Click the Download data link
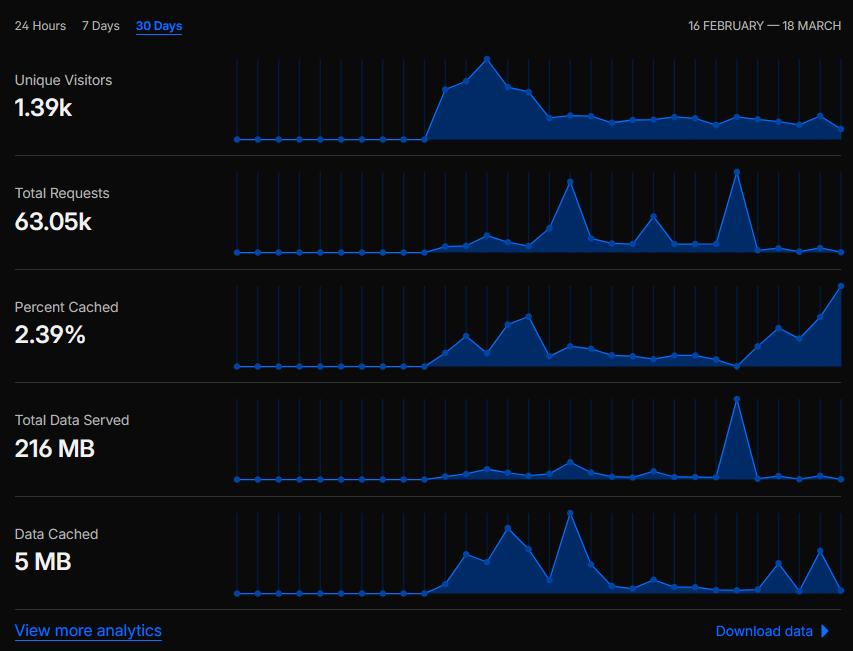Viewport: 853px width, 651px height. point(764,631)
